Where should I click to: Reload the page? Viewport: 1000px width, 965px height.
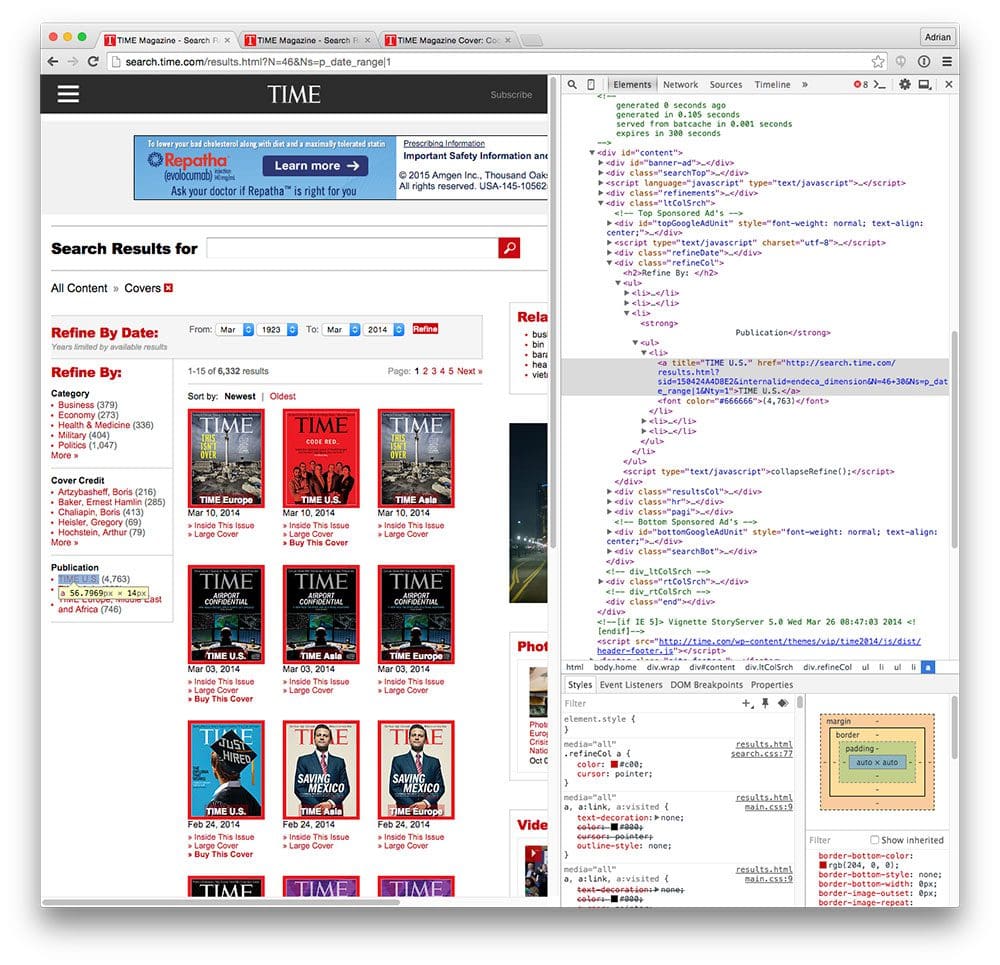click(x=93, y=62)
